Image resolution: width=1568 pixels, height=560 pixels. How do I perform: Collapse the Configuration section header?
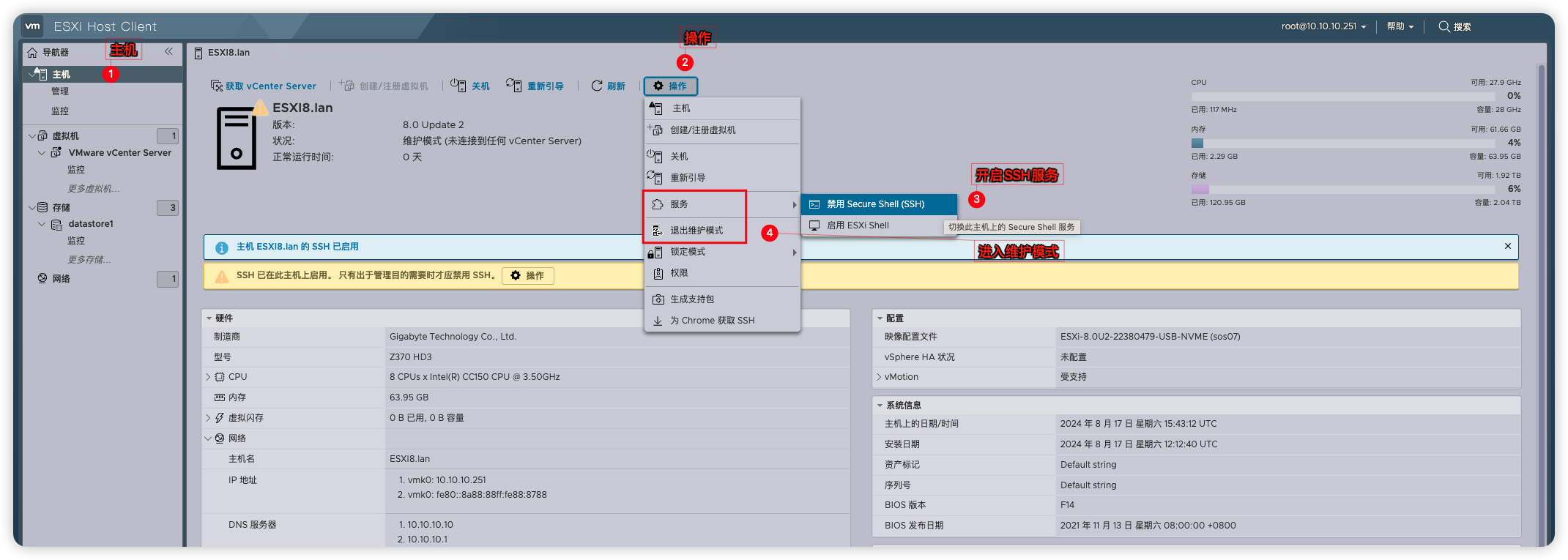(880, 318)
